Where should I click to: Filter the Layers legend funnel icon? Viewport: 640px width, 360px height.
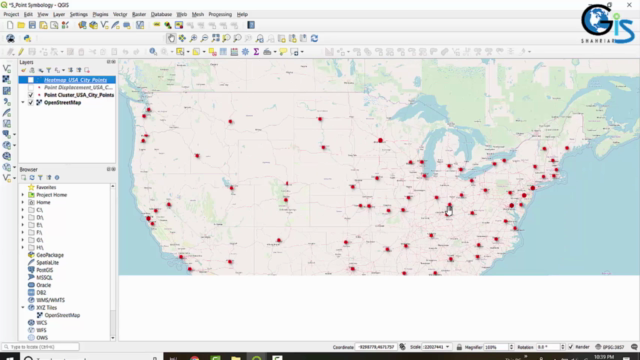coord(49,70)
